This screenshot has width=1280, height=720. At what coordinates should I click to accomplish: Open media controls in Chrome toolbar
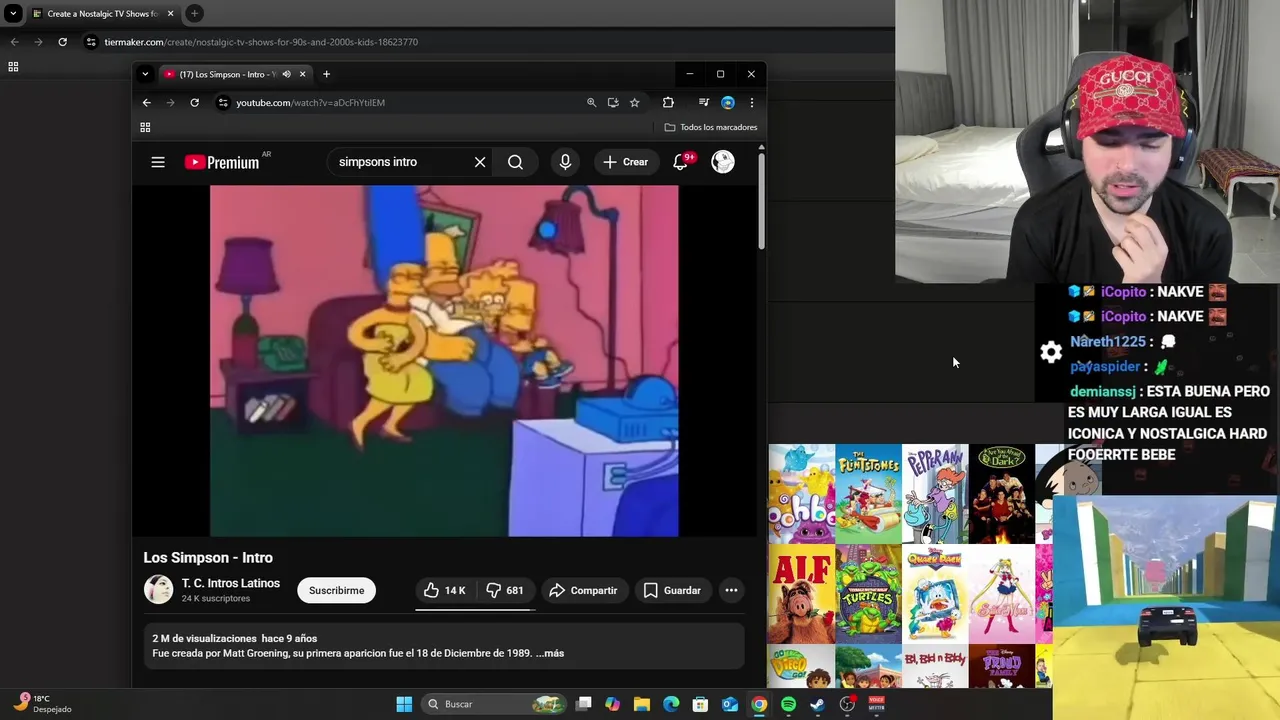coord(704,102)
